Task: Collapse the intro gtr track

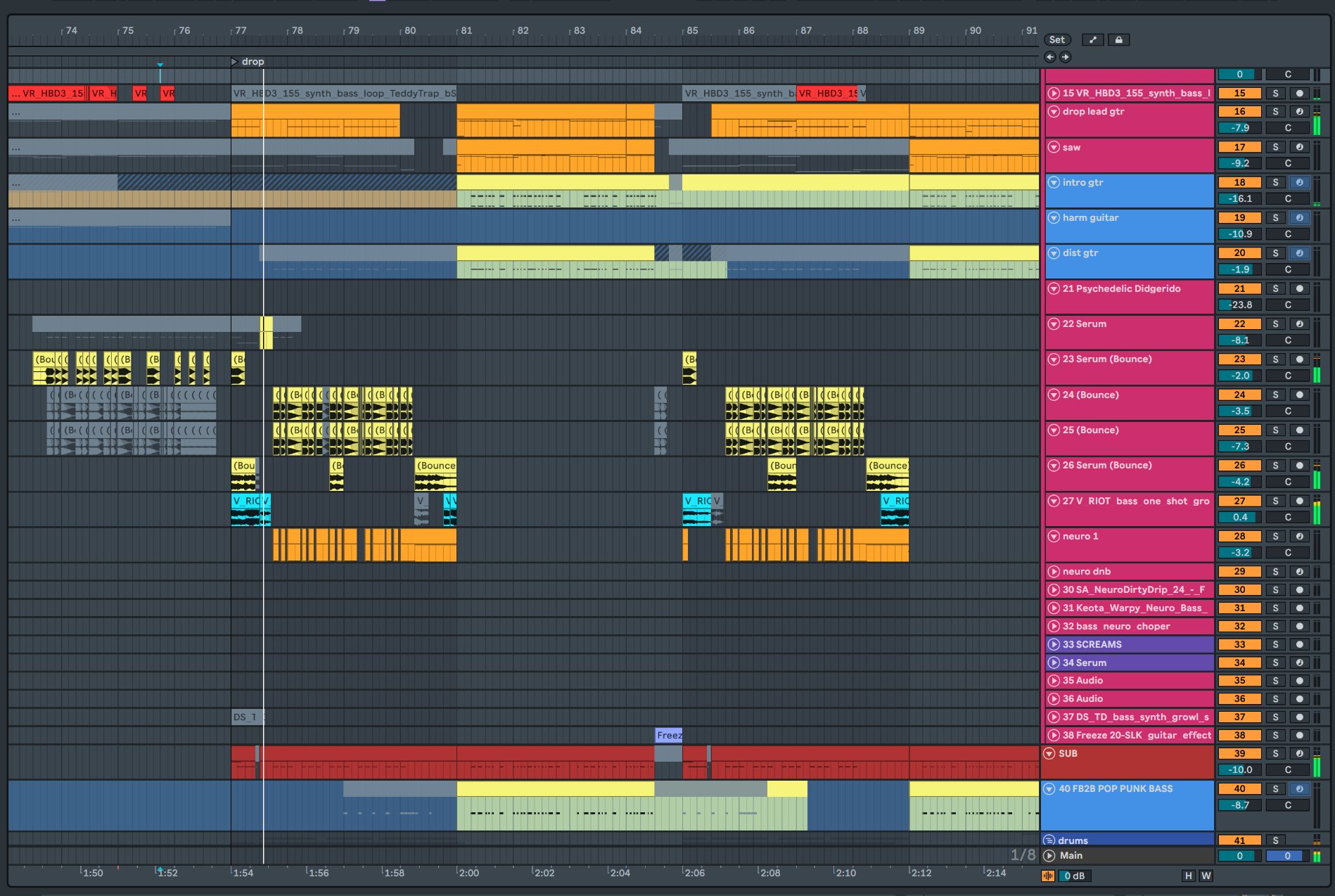Action: pos(1054,182)
